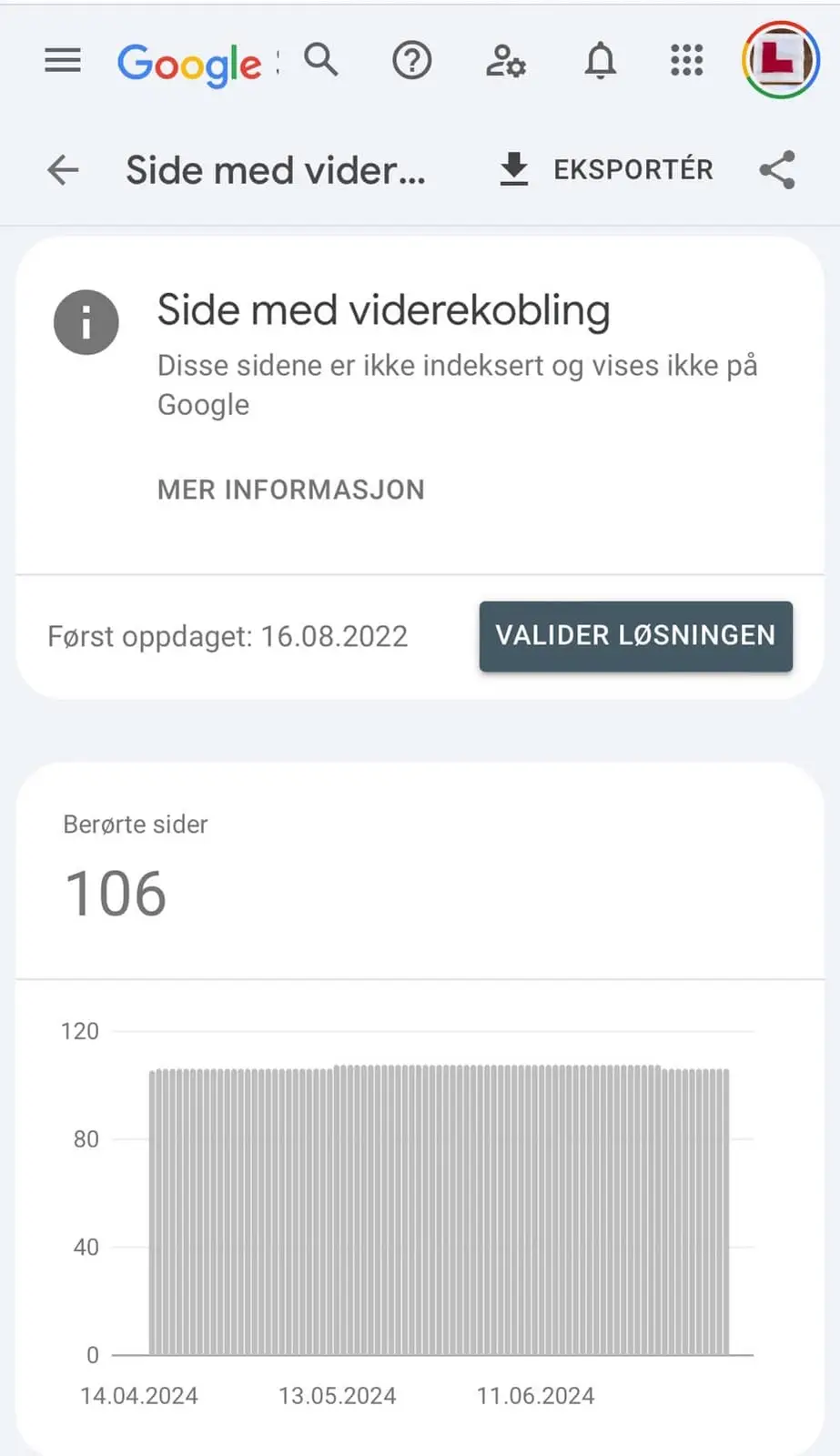840x1456 pixels.
Task: Click the Først oppdaget date text
Action: click(x=228, y=636)
